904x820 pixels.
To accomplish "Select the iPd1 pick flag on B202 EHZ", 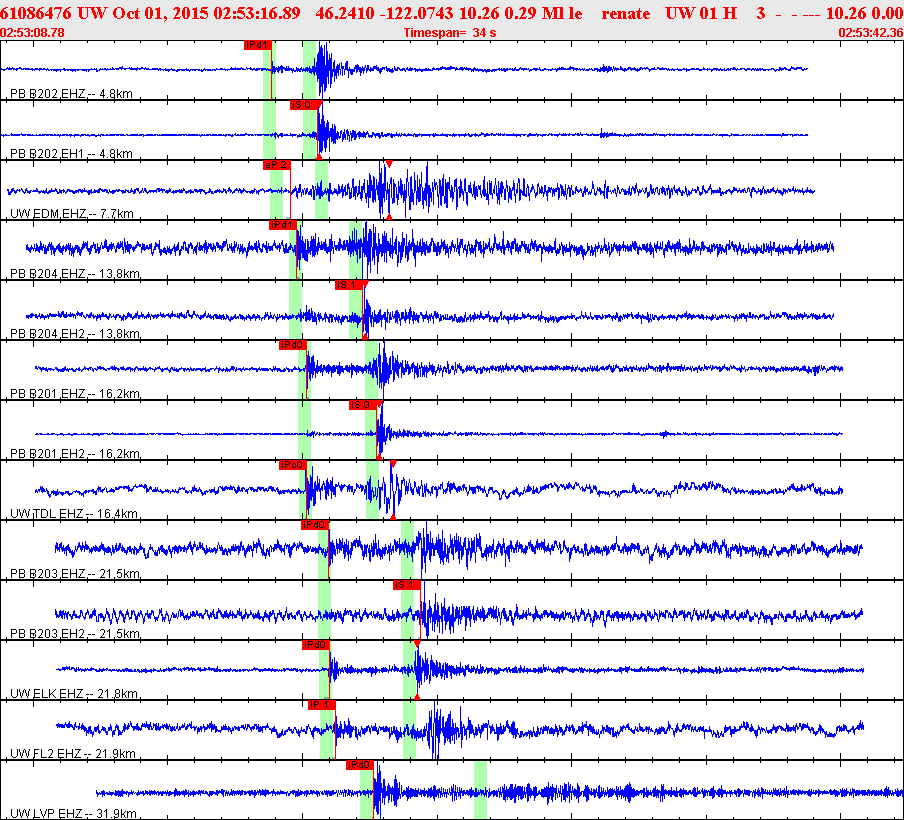I will click(x=258, y=45).
